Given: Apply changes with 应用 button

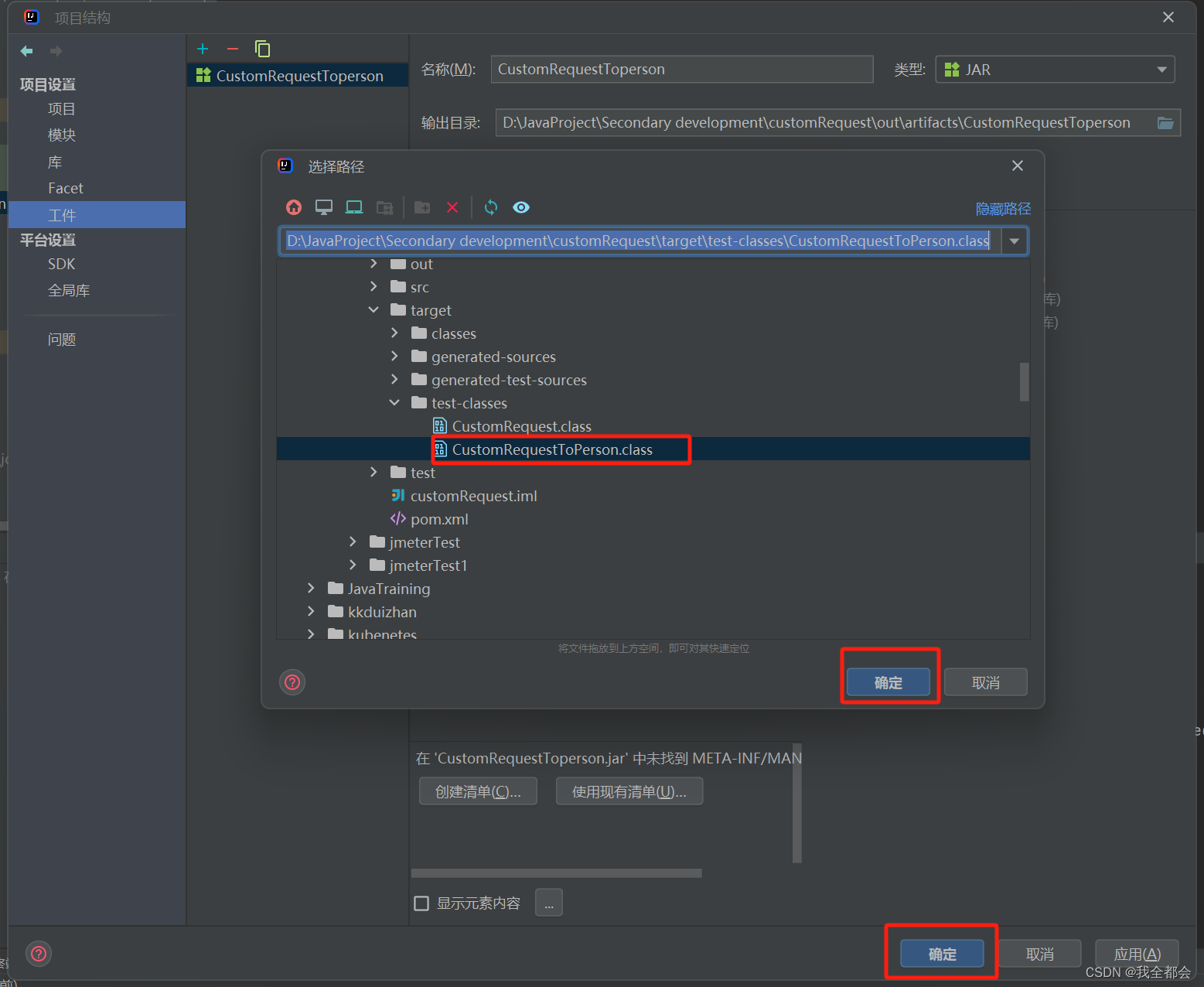Looking at the screenshot, I should (x=1137, y=954).
